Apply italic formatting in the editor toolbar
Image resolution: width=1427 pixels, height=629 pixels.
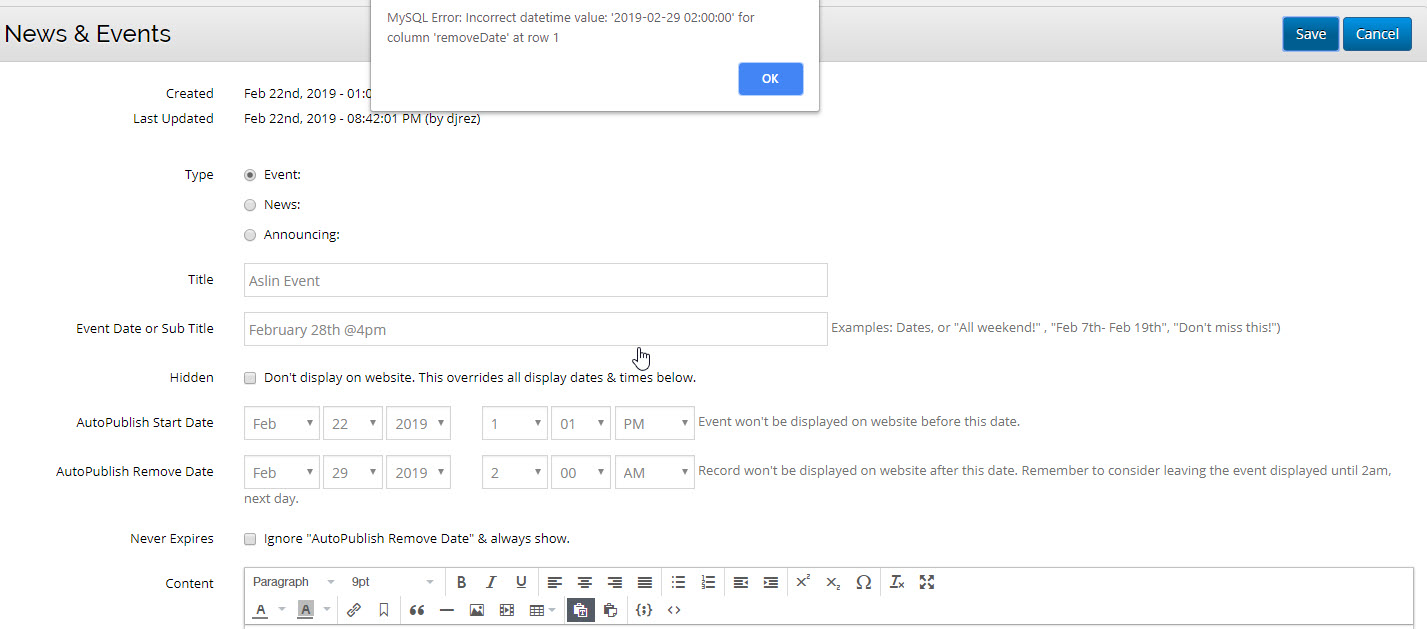click(x=491, y=582)
